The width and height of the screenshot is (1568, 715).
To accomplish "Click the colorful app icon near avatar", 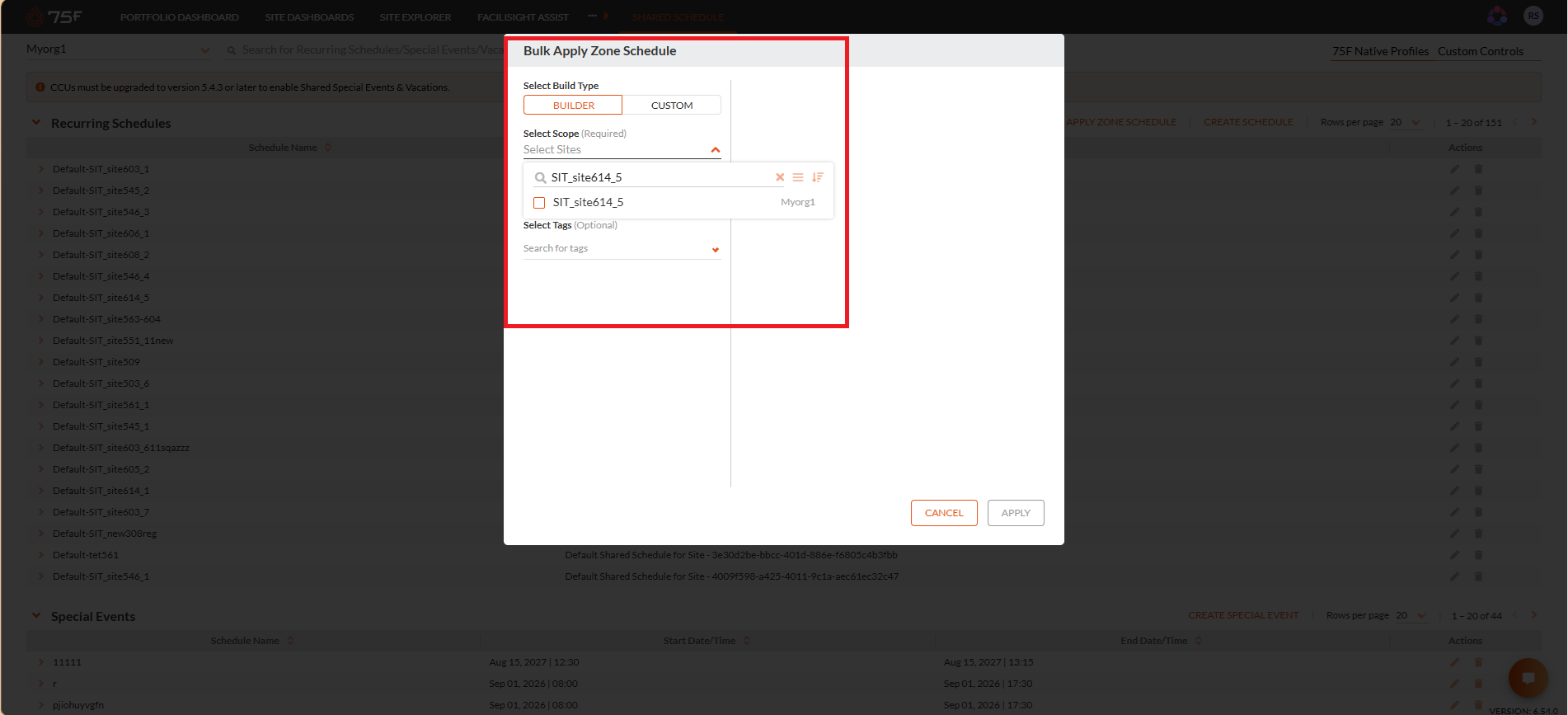I will click(1497, 16).
